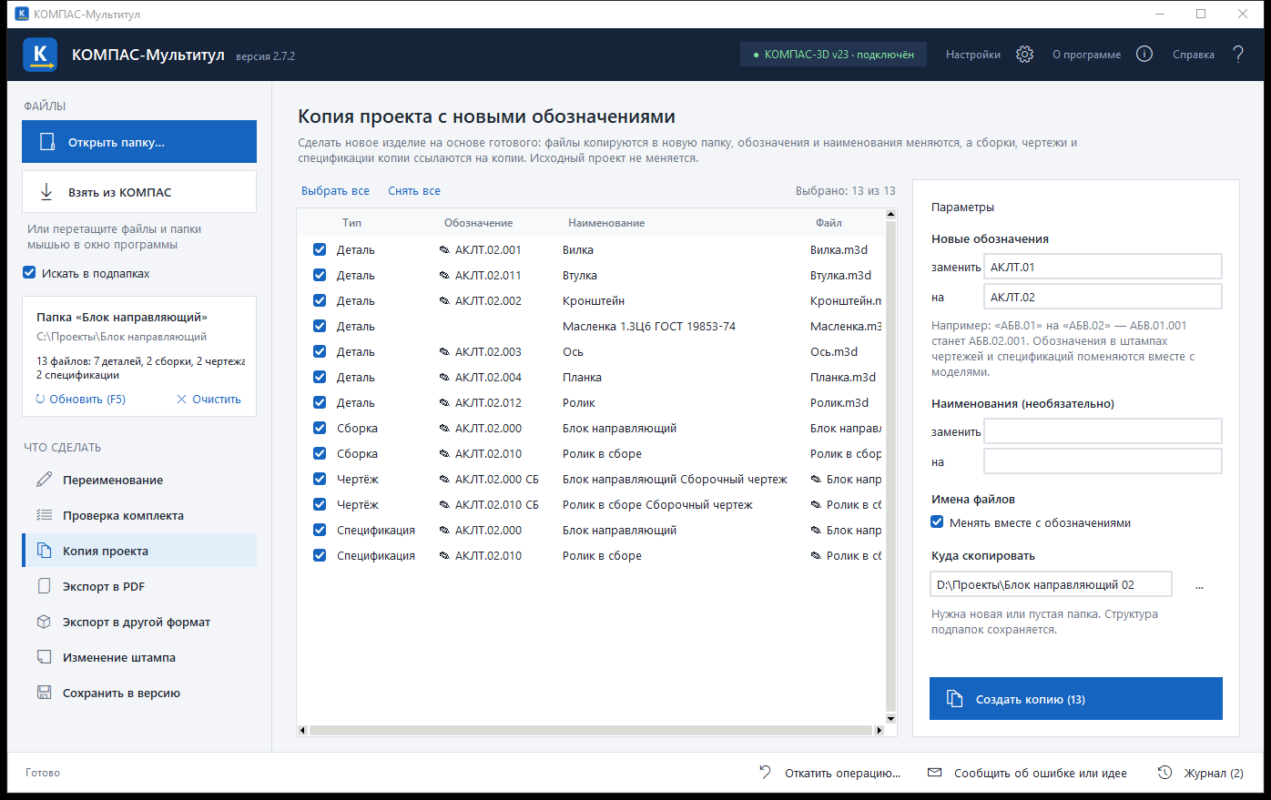Viewport: 1271px width, 800px height.
Task: Toggle checkbox for Масленка 1.3Ц6 ГОСТ 19853-74
Action: (x=319, y=326)
